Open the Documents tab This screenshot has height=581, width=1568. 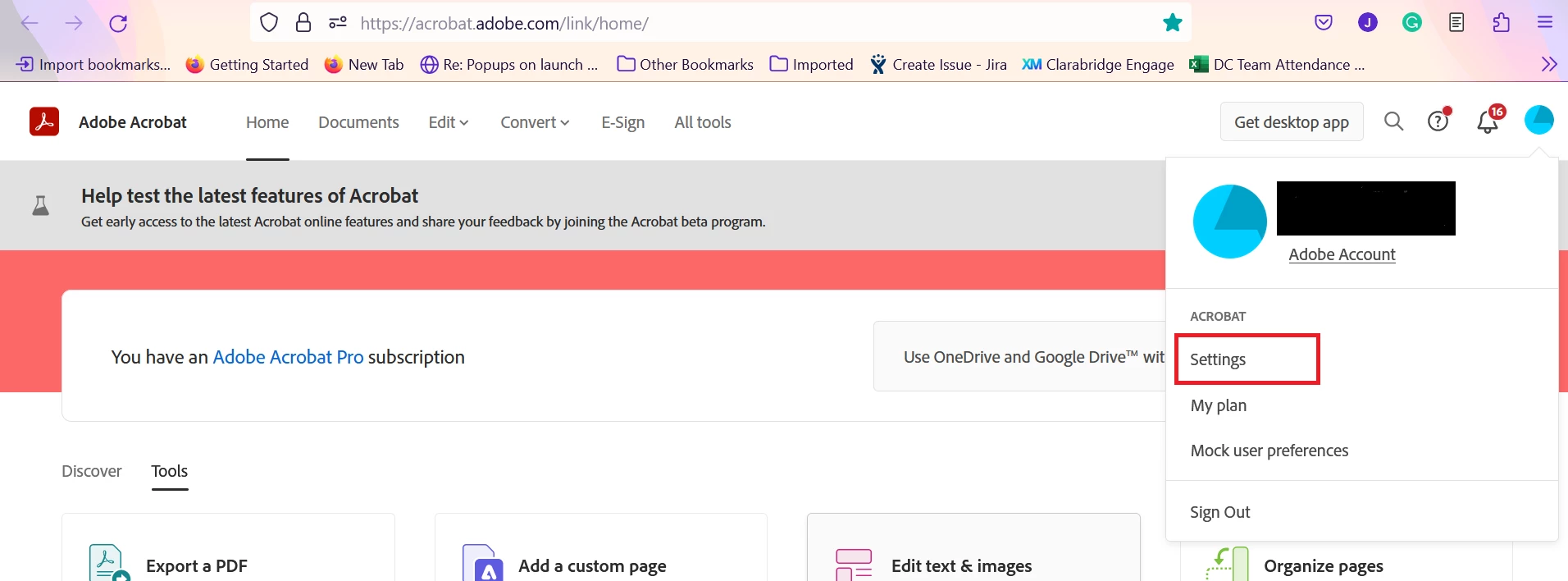[x=358, y=122]
